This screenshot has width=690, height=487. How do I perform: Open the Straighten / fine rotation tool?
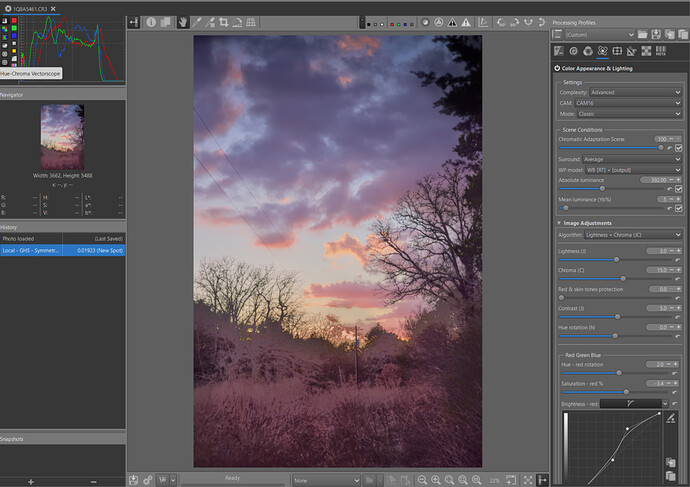(238, 21)
